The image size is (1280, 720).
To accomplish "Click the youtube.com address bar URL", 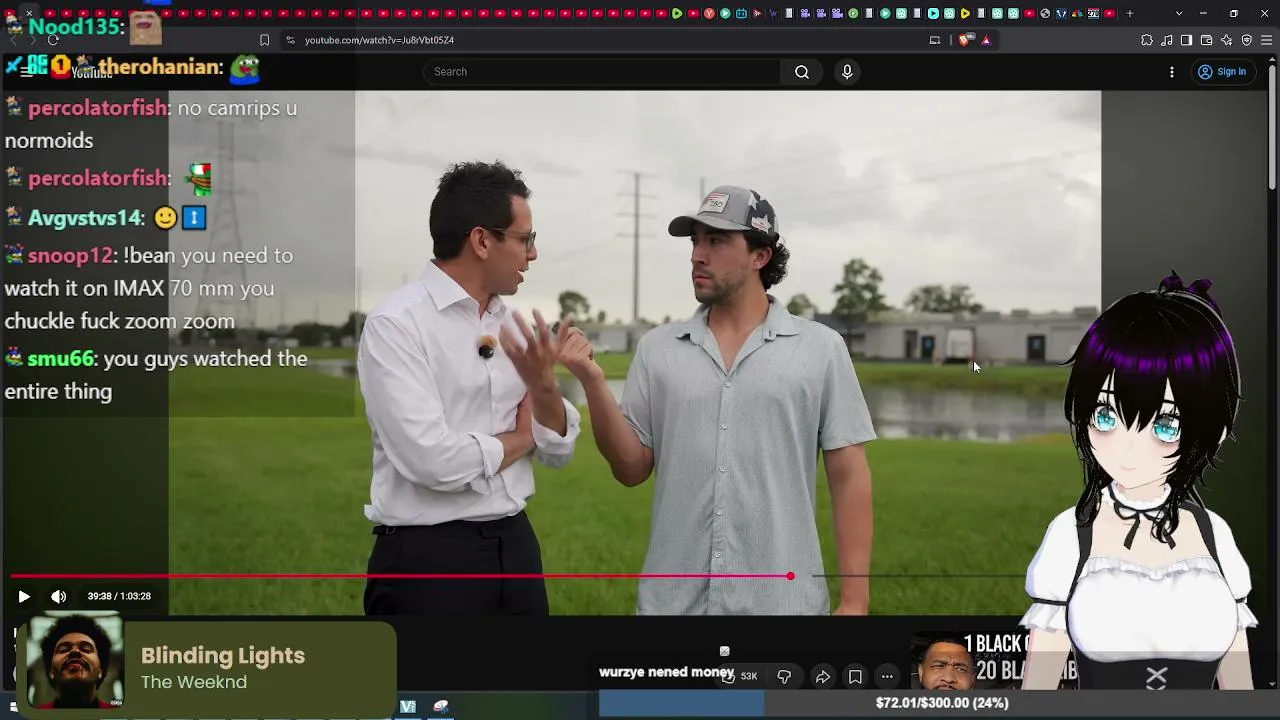I will tap(379, 40).
